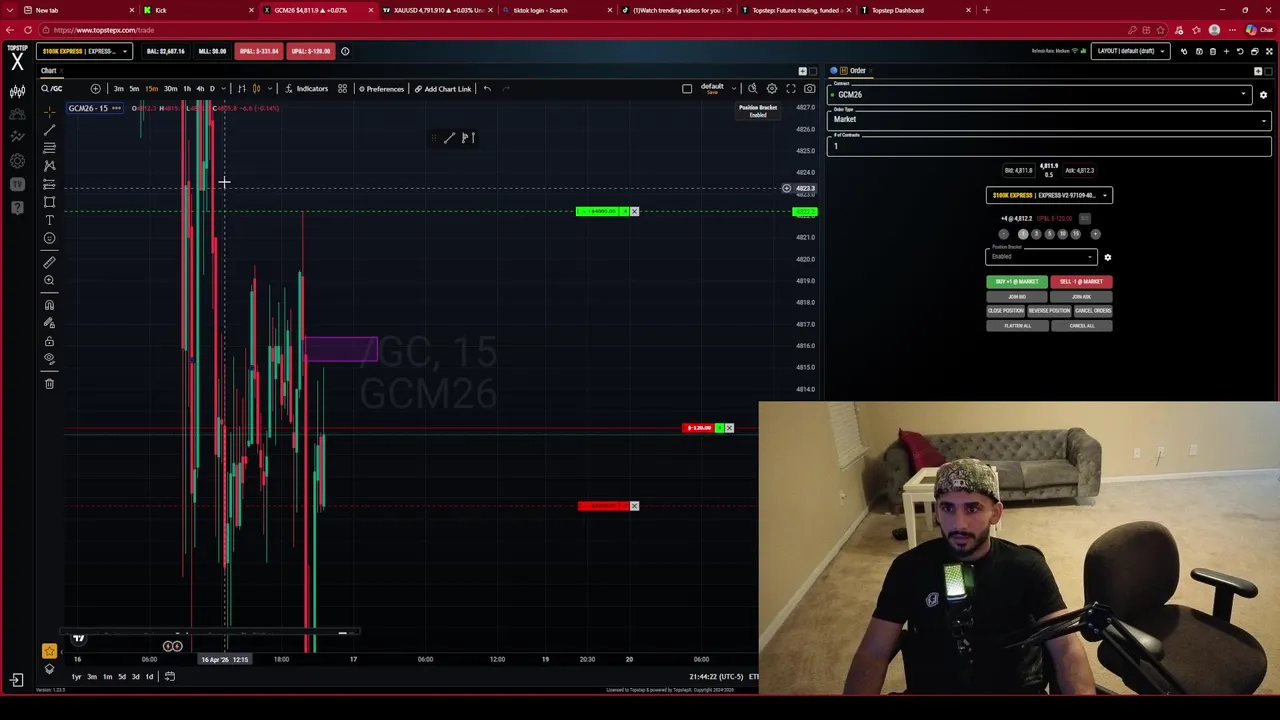
Task: Cancel the green take-profit order on the chart
Action: pos(634,212)
